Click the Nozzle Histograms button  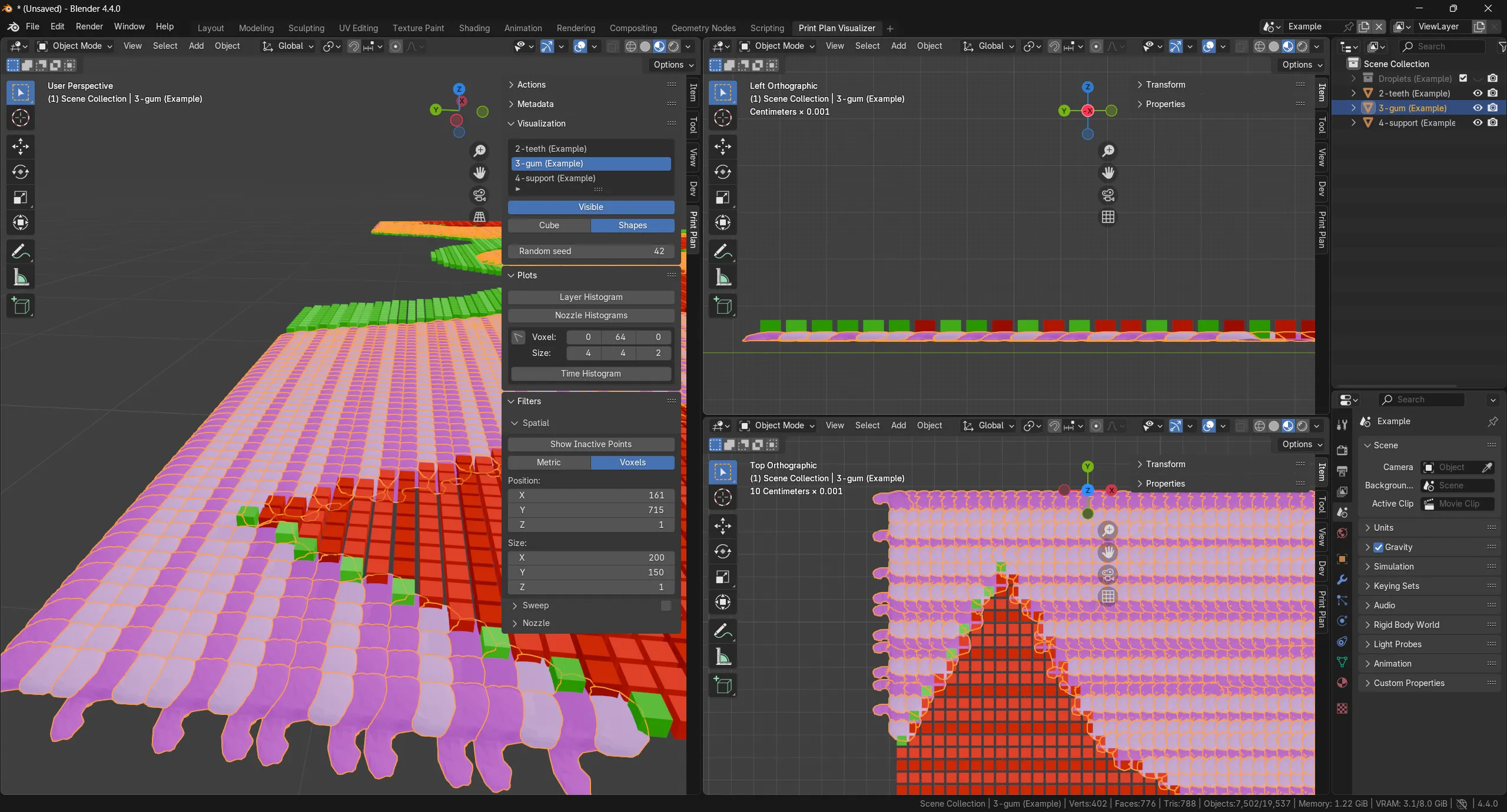590,315
